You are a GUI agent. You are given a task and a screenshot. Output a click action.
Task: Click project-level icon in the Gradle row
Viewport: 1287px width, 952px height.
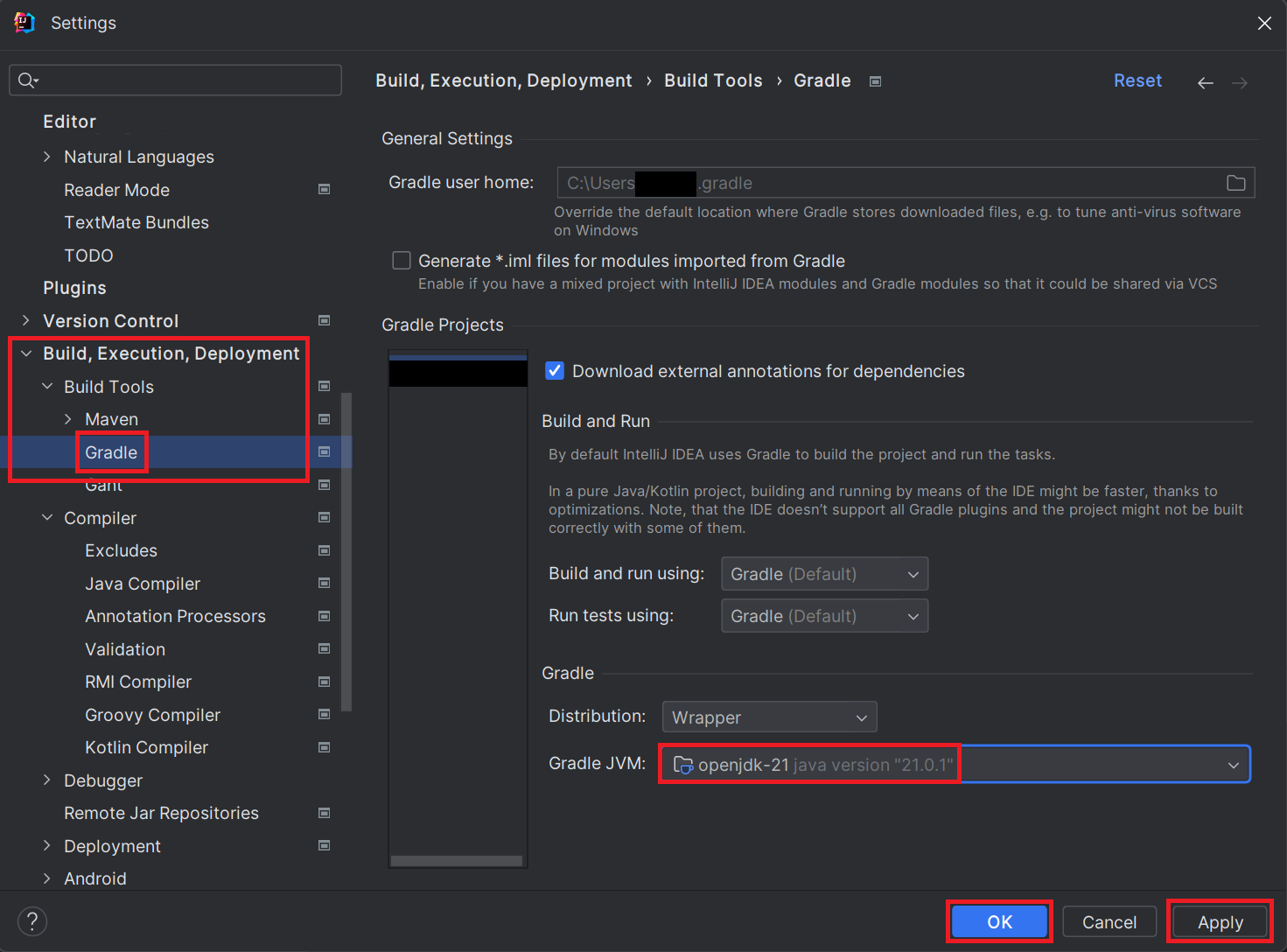pyautogui.click(x=325, y=452)
